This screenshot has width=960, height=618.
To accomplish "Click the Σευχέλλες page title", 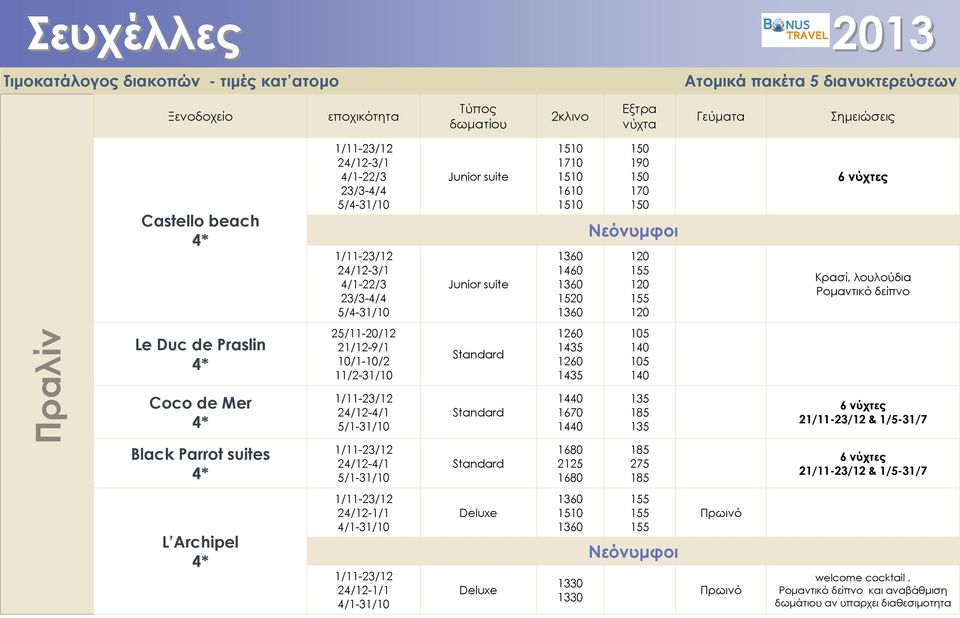I will [134, 36].
